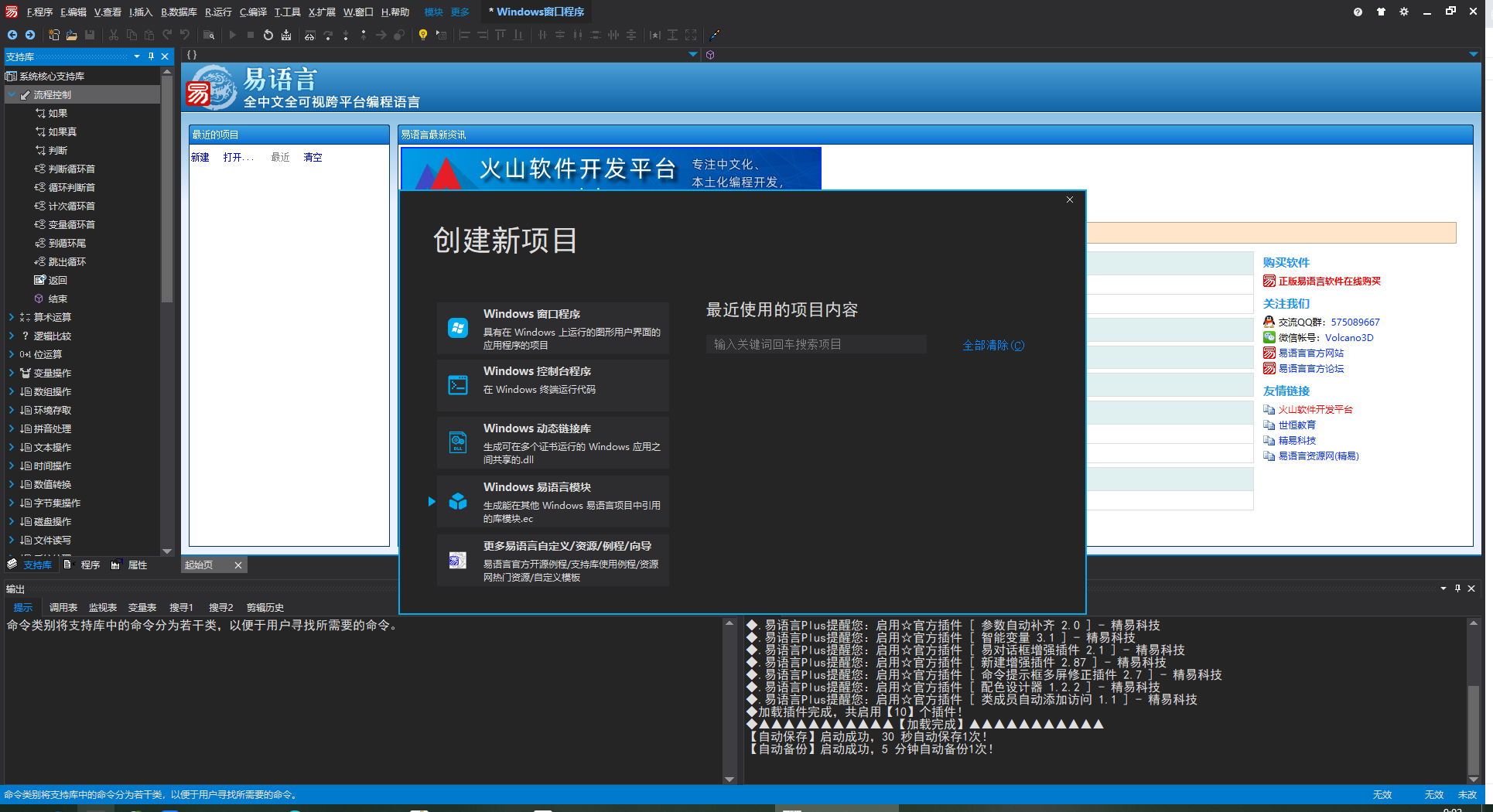Toggle the pin on the 输出 panel
This screenshot has height=812, width=1493.
click(x=1457, y=589)
